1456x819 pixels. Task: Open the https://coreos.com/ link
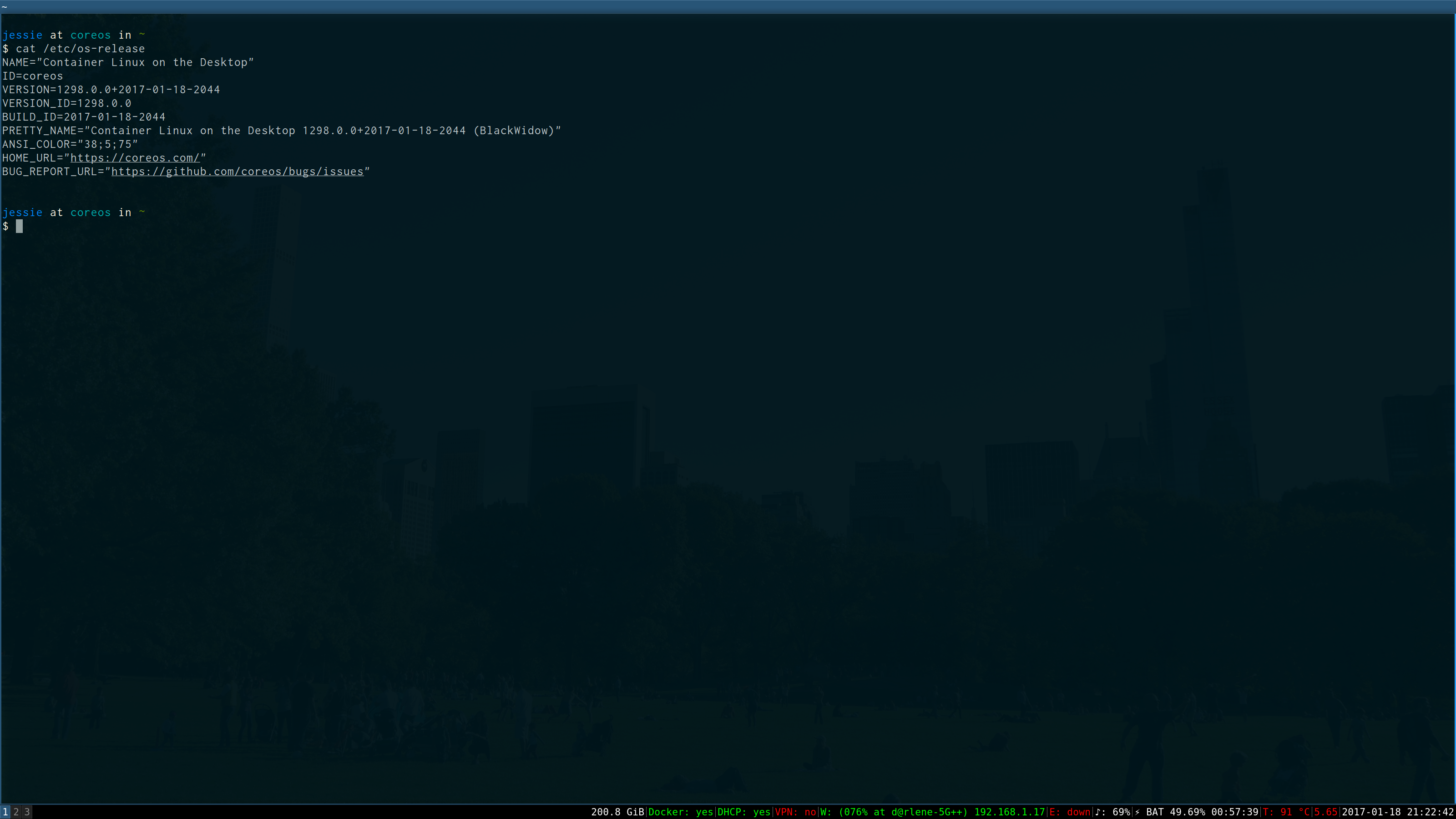click(135, 158)
